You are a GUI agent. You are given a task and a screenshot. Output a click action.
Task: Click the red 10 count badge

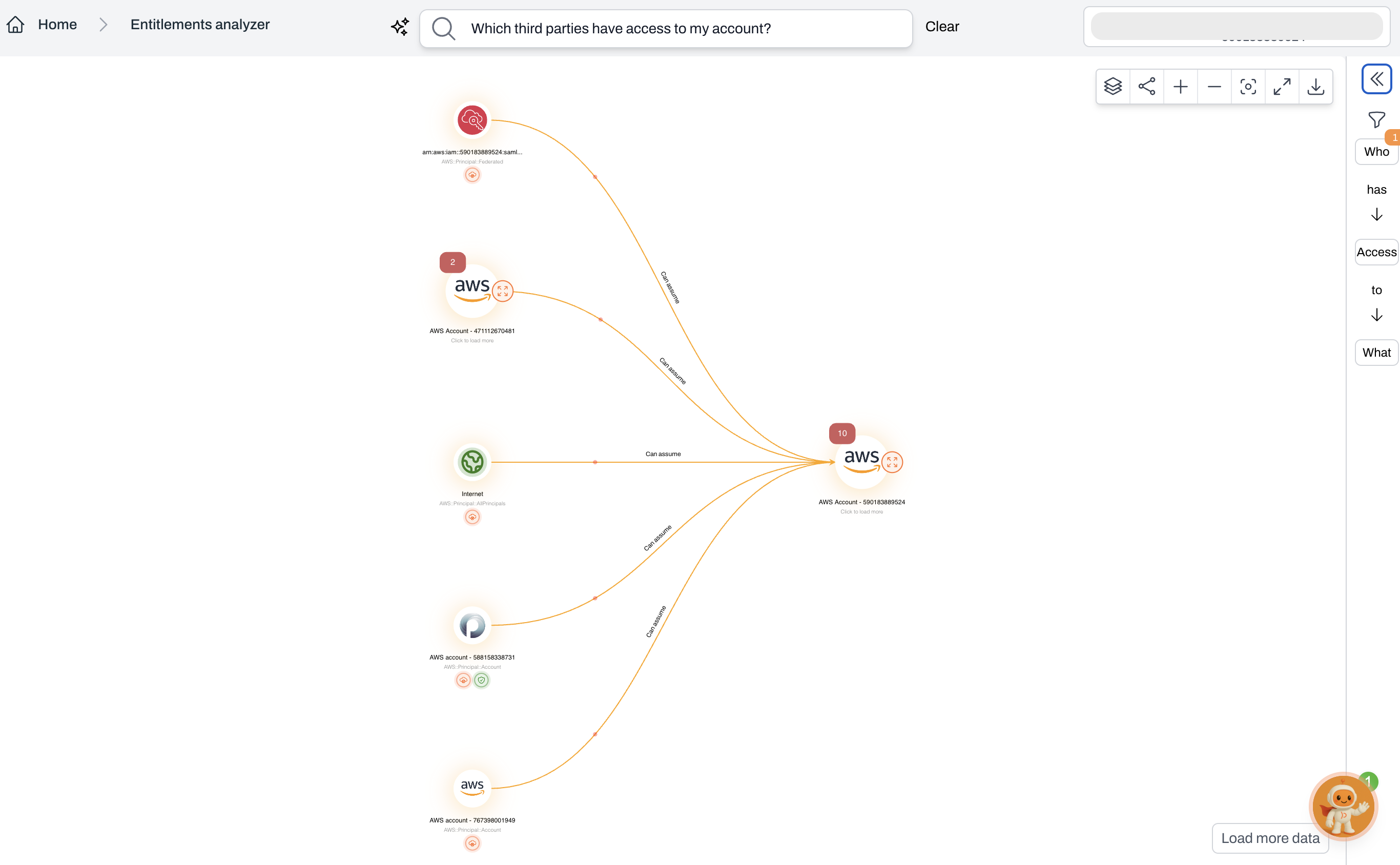(842, 433)
